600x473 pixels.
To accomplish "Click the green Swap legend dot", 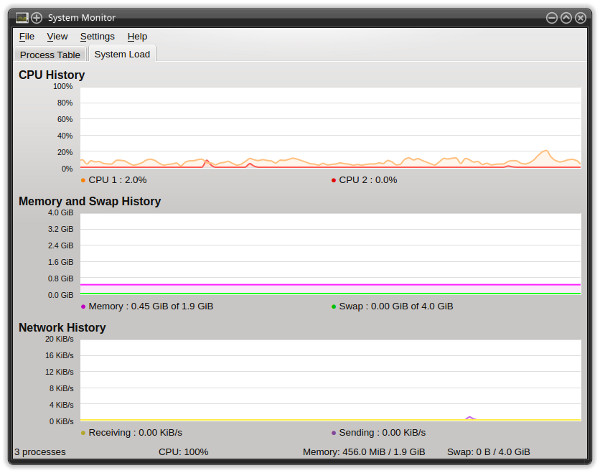I will click(x=334, y=307).
